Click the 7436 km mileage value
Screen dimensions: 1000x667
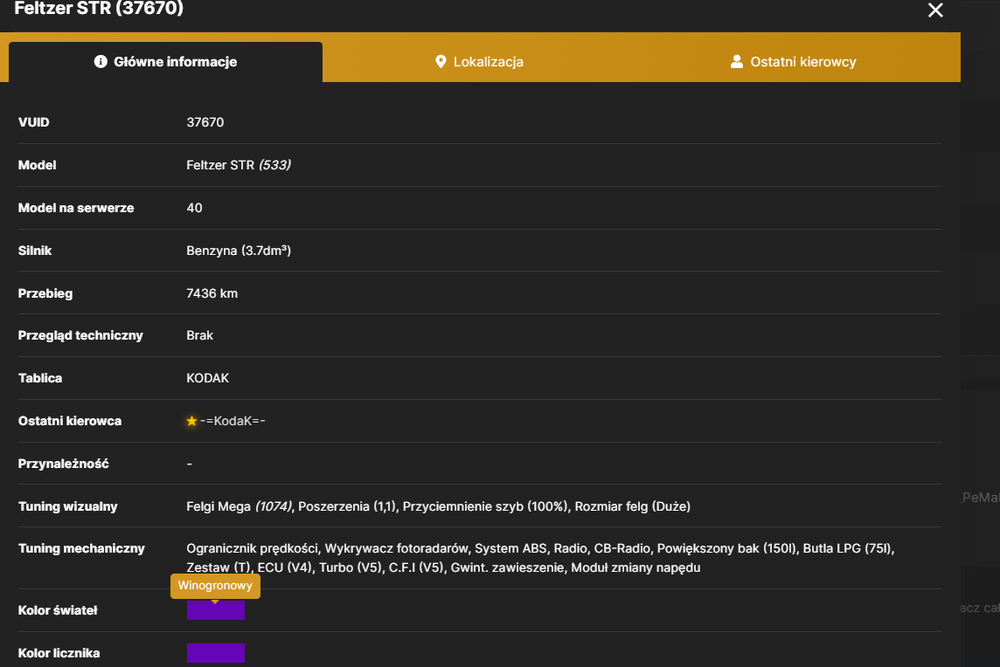(x=212, y=293)
